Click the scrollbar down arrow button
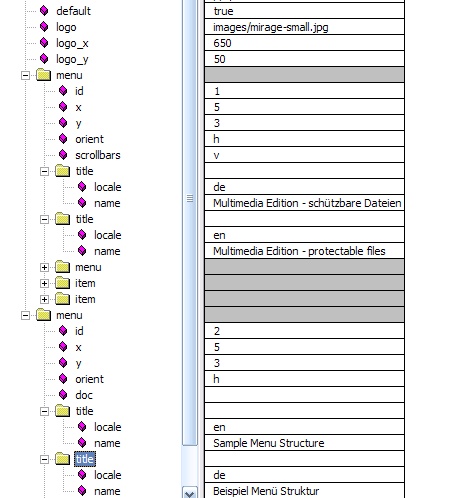 point(190,493)
